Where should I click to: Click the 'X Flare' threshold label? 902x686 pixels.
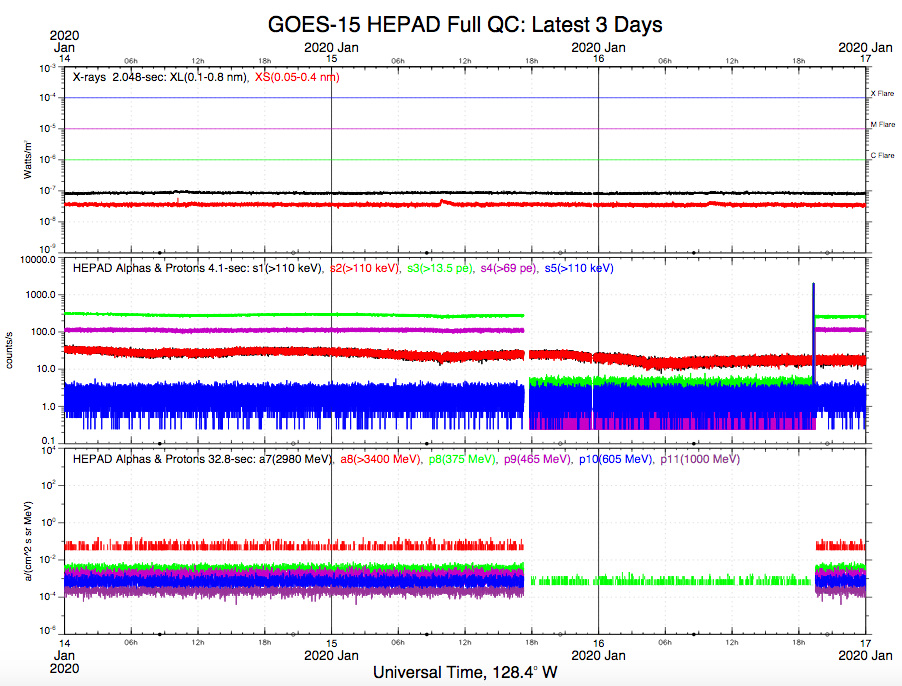[x=882, y=93]
